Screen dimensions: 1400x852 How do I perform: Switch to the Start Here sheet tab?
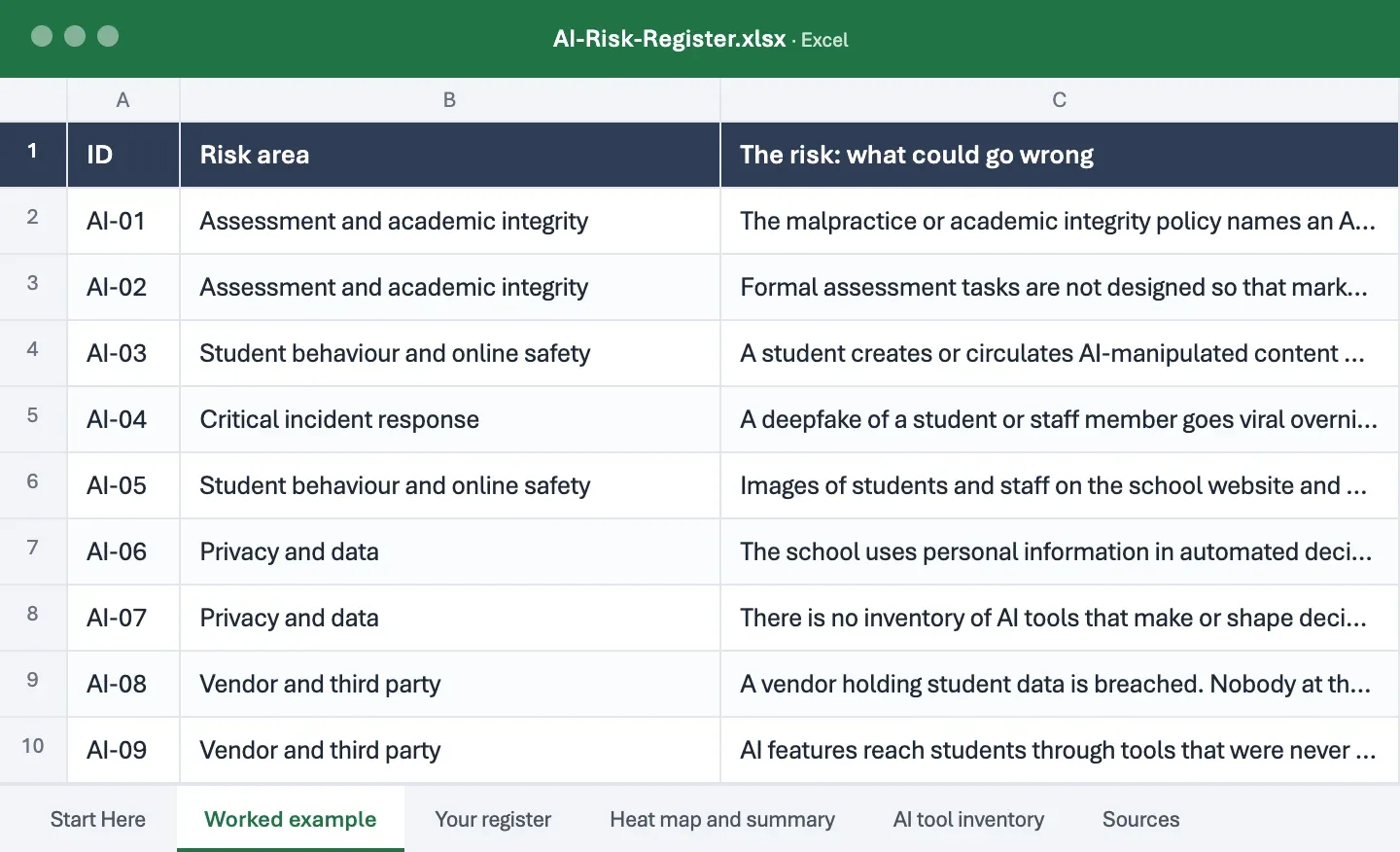(97, 819)
